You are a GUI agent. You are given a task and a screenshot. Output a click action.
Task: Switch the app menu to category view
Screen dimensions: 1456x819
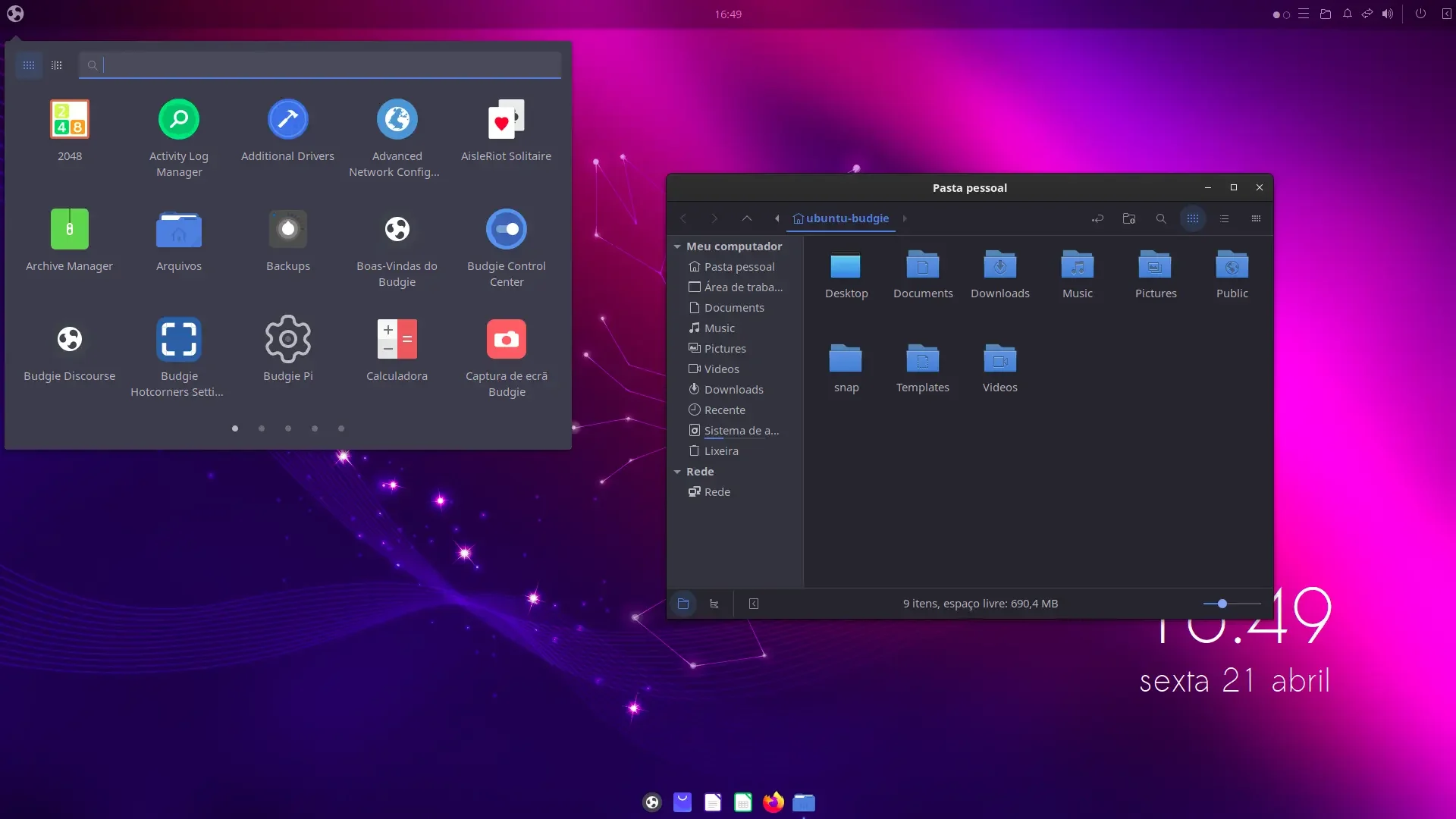click(x=57, y=65)
